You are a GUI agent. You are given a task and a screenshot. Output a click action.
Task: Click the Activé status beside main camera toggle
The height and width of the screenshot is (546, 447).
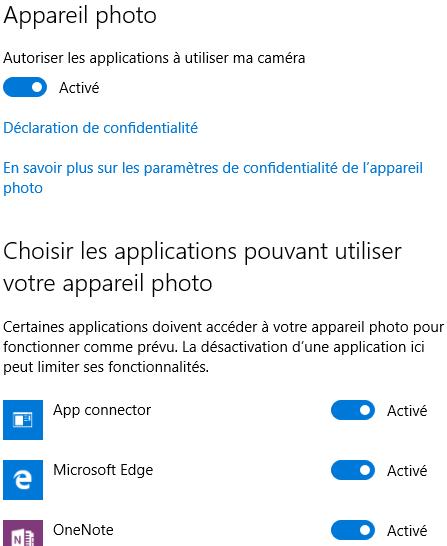[x=79, y=88]
